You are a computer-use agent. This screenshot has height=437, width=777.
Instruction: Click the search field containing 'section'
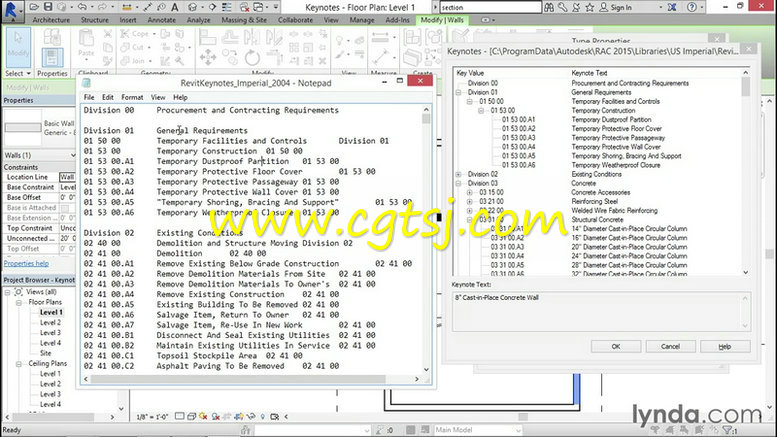[x=491, y=7]
